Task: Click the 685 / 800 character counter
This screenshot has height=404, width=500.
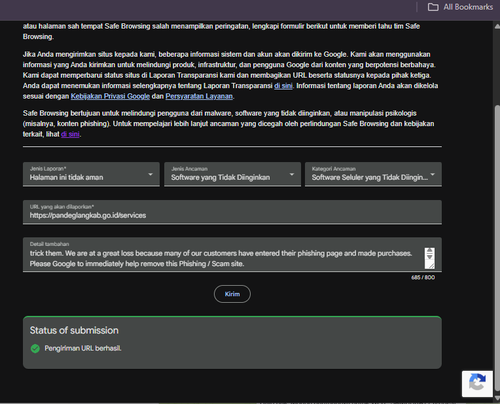Action: [x=423, y=277]
